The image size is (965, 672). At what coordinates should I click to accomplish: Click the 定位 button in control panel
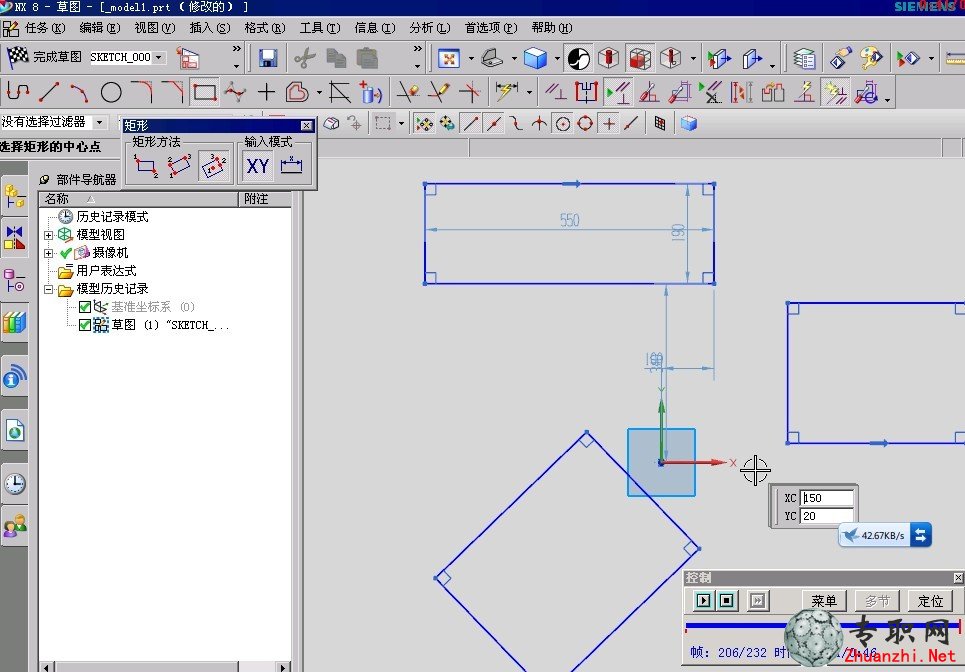[x=931, y=601]
